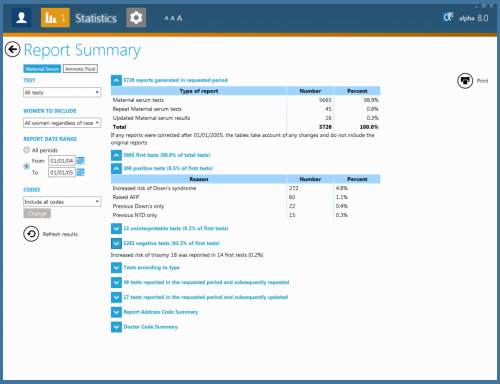Select the From/To date range radio button

pyautogui.click(x=26, y=166)
